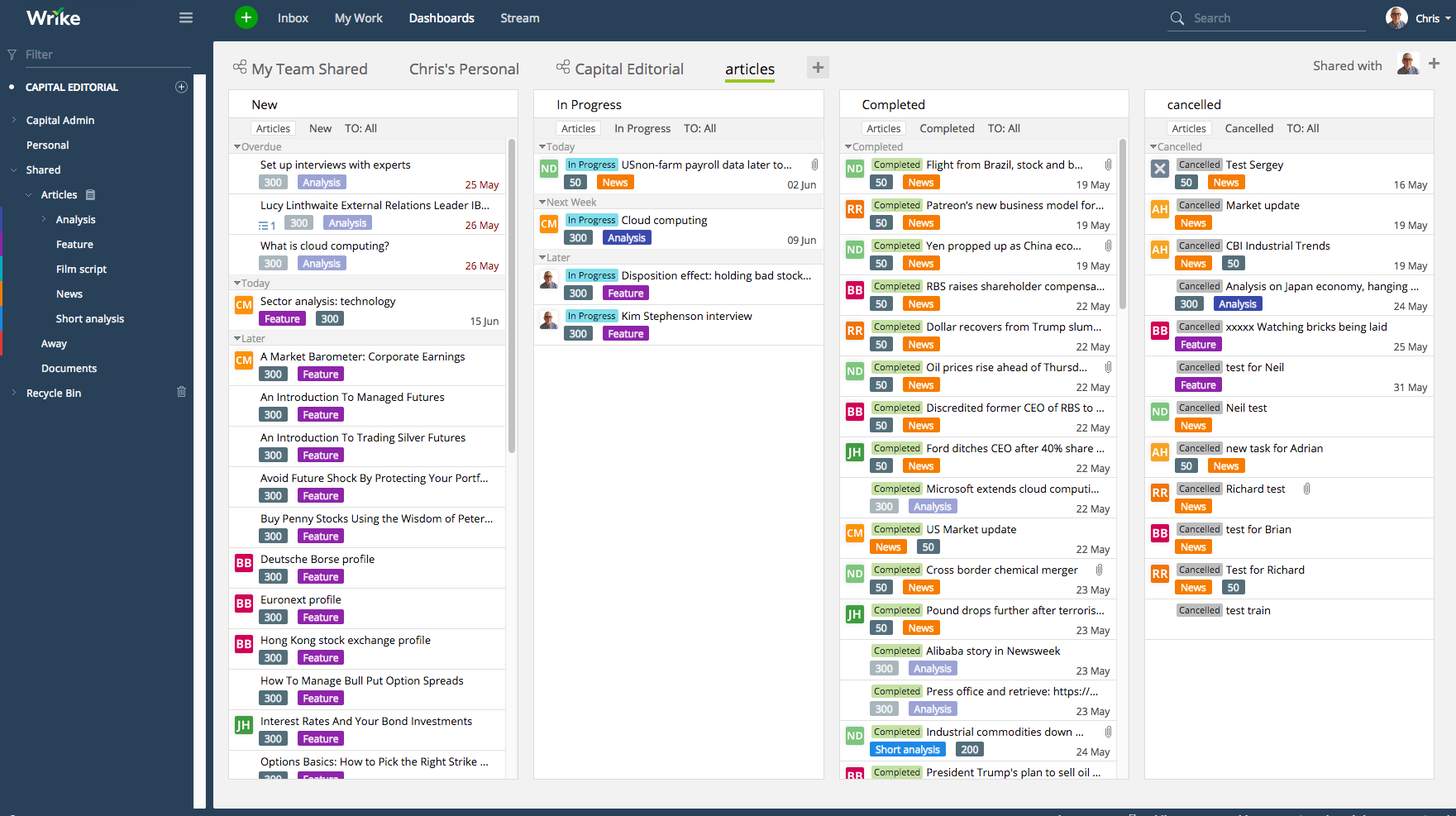Create a new task with the green plus button
The width and height of the screenshot is (1456, 816).
[x=246, y=17]
